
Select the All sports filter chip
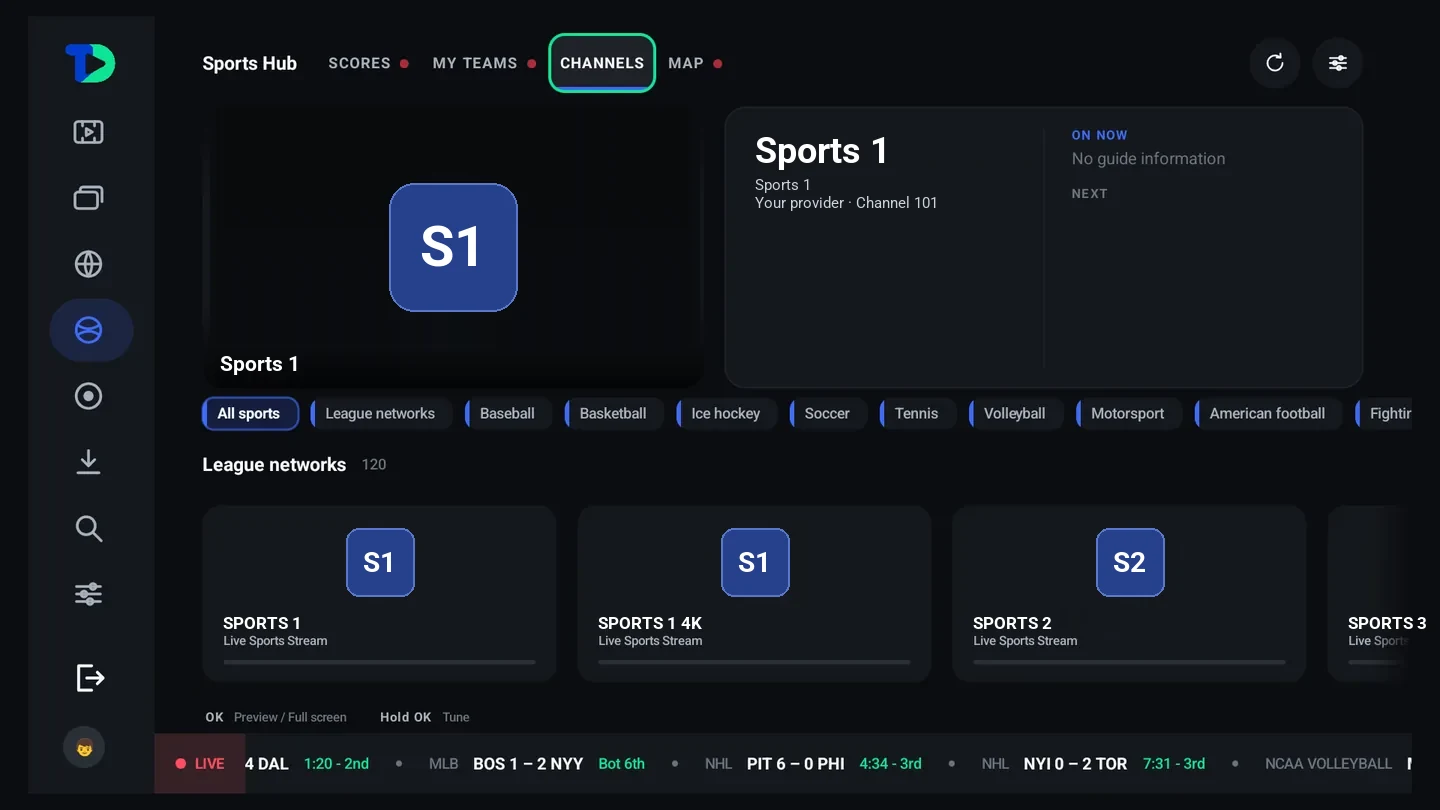pos(250,414)
